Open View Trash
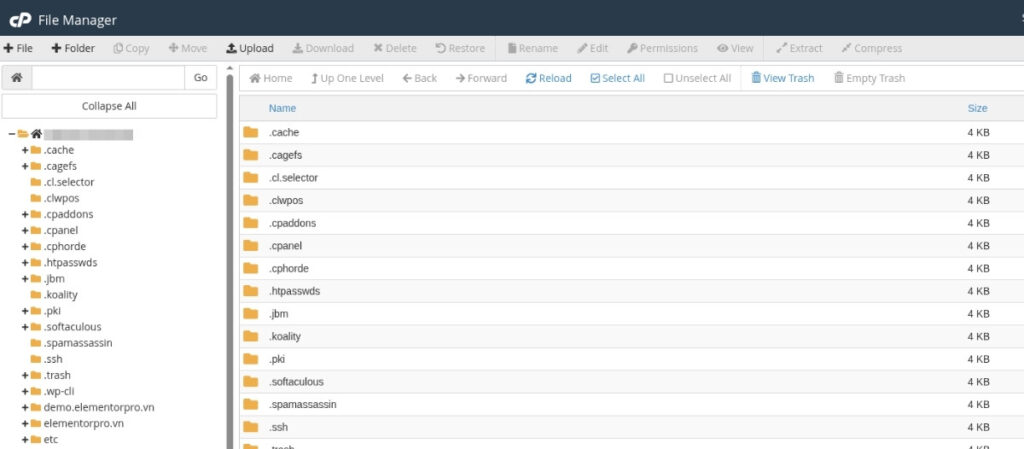This screenshot has width=1024, height=449. tap(782, 78)
